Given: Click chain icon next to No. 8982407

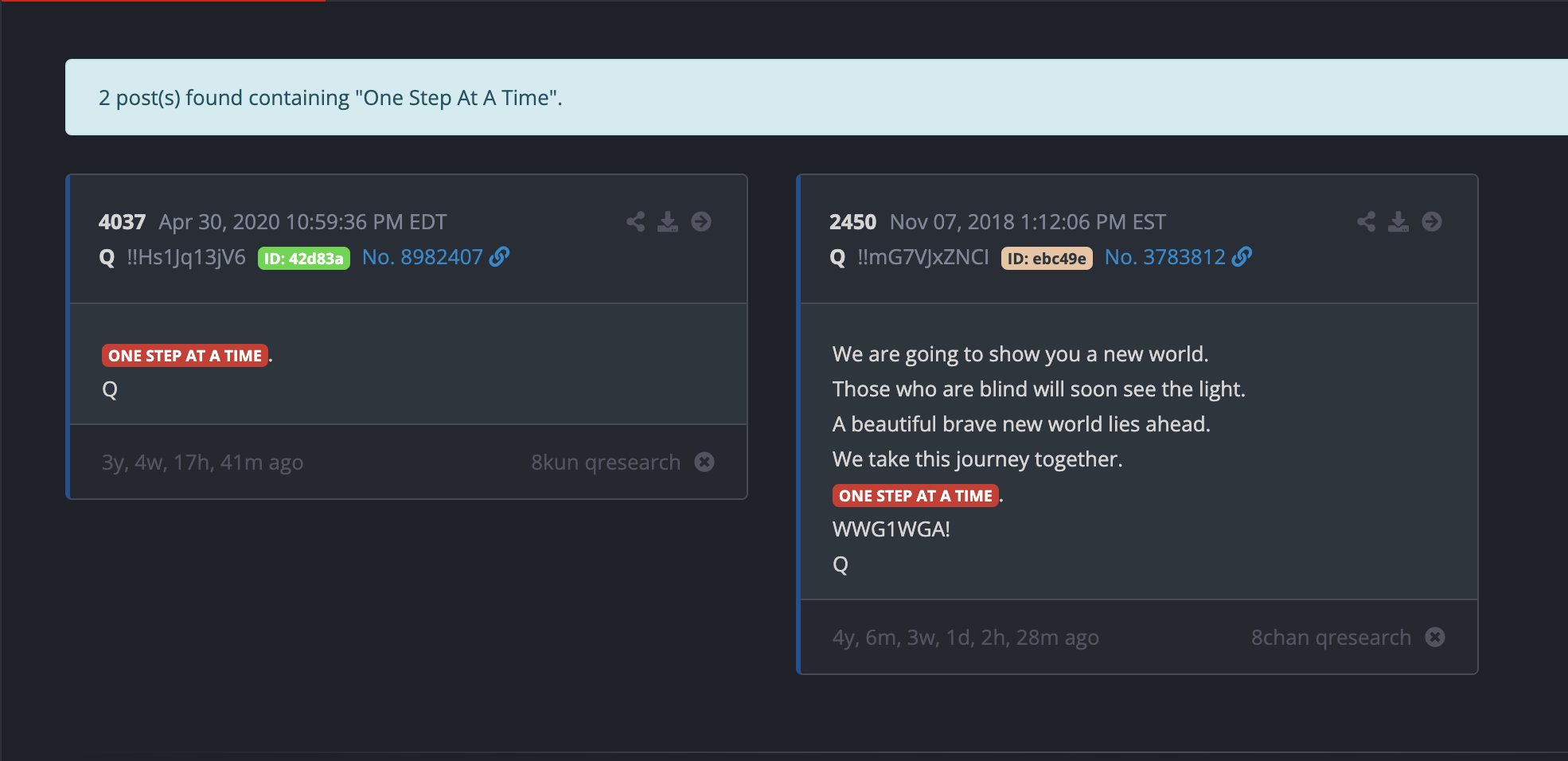Looking at the screenshot, I should [x=500, y=257].
